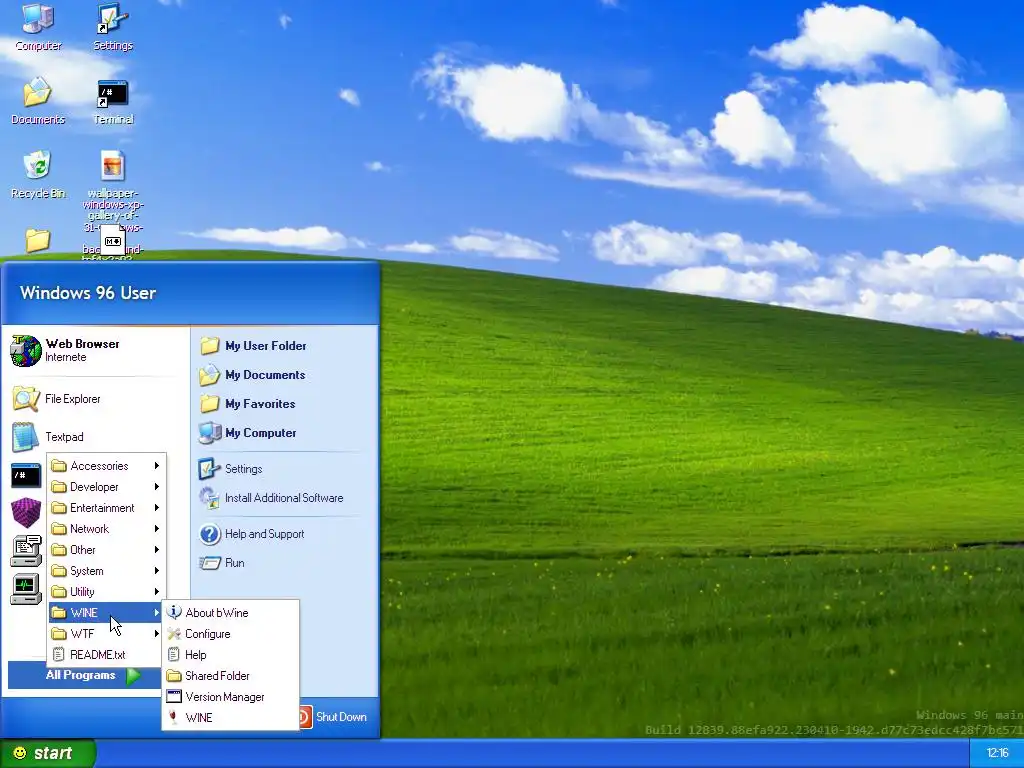Viewport: 1024px width, 768px height.
Task: Click the All Programs button
Action: click(85, 675)
